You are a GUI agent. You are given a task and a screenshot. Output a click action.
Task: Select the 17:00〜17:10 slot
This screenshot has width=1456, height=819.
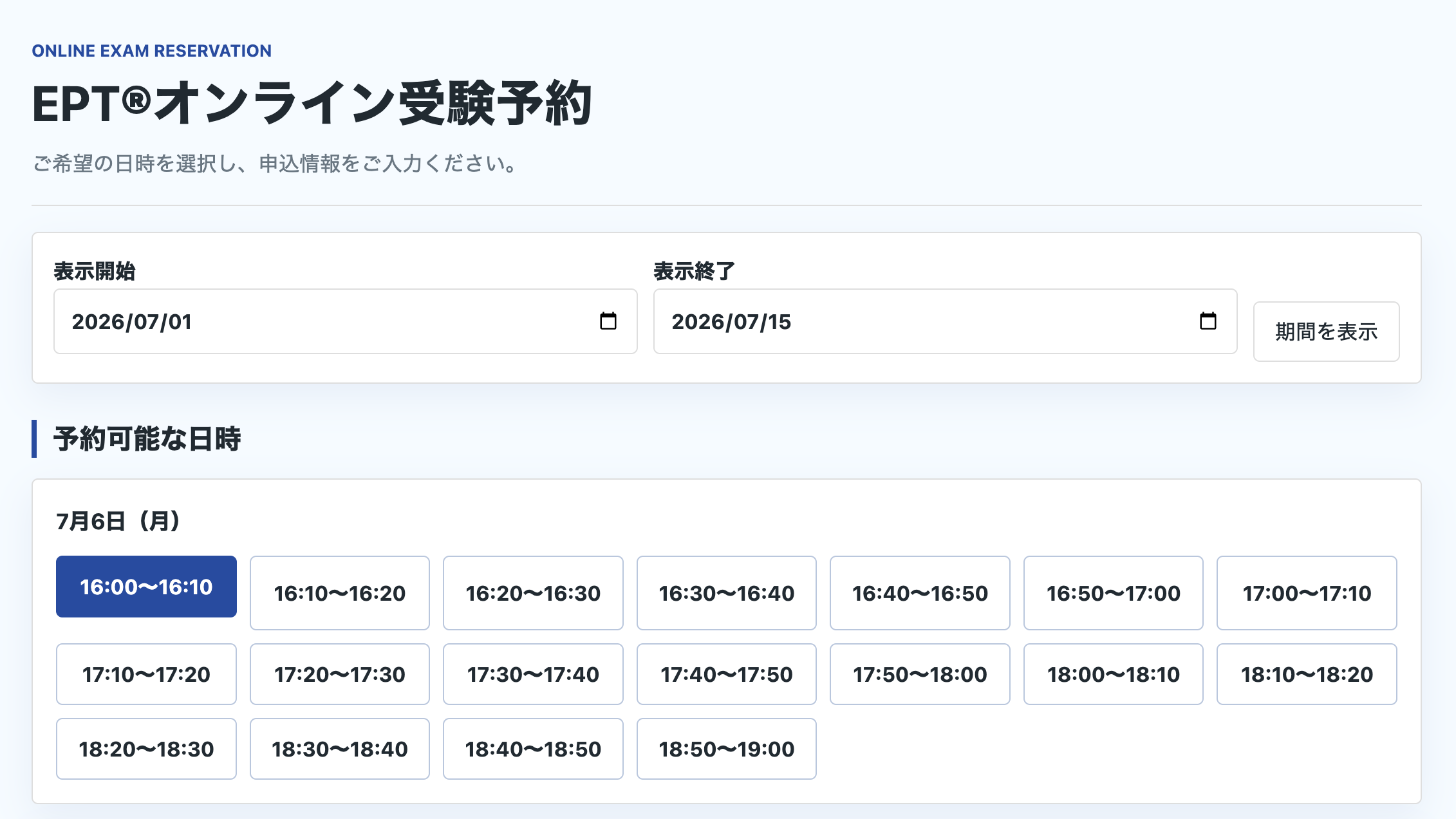click(1307, 593)
